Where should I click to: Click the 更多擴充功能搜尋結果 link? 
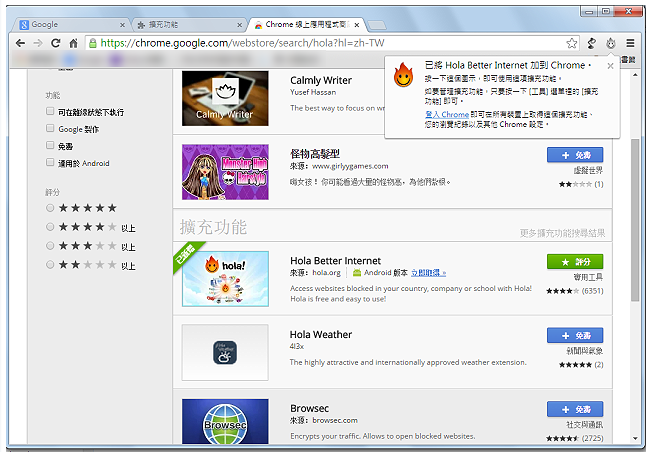click(x=562, y=233)
